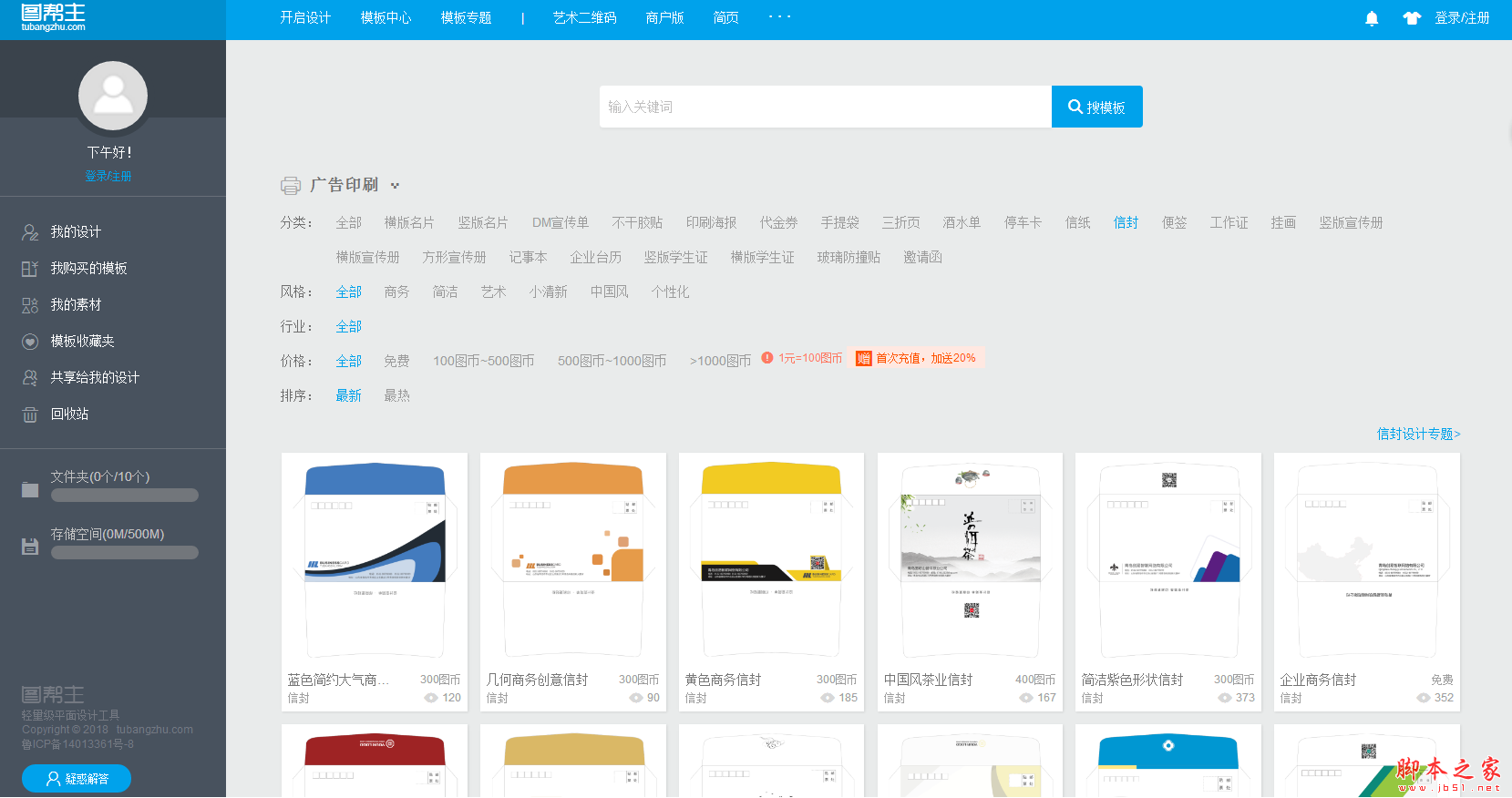Select the 邀请函 category filter

pos(922,258)
